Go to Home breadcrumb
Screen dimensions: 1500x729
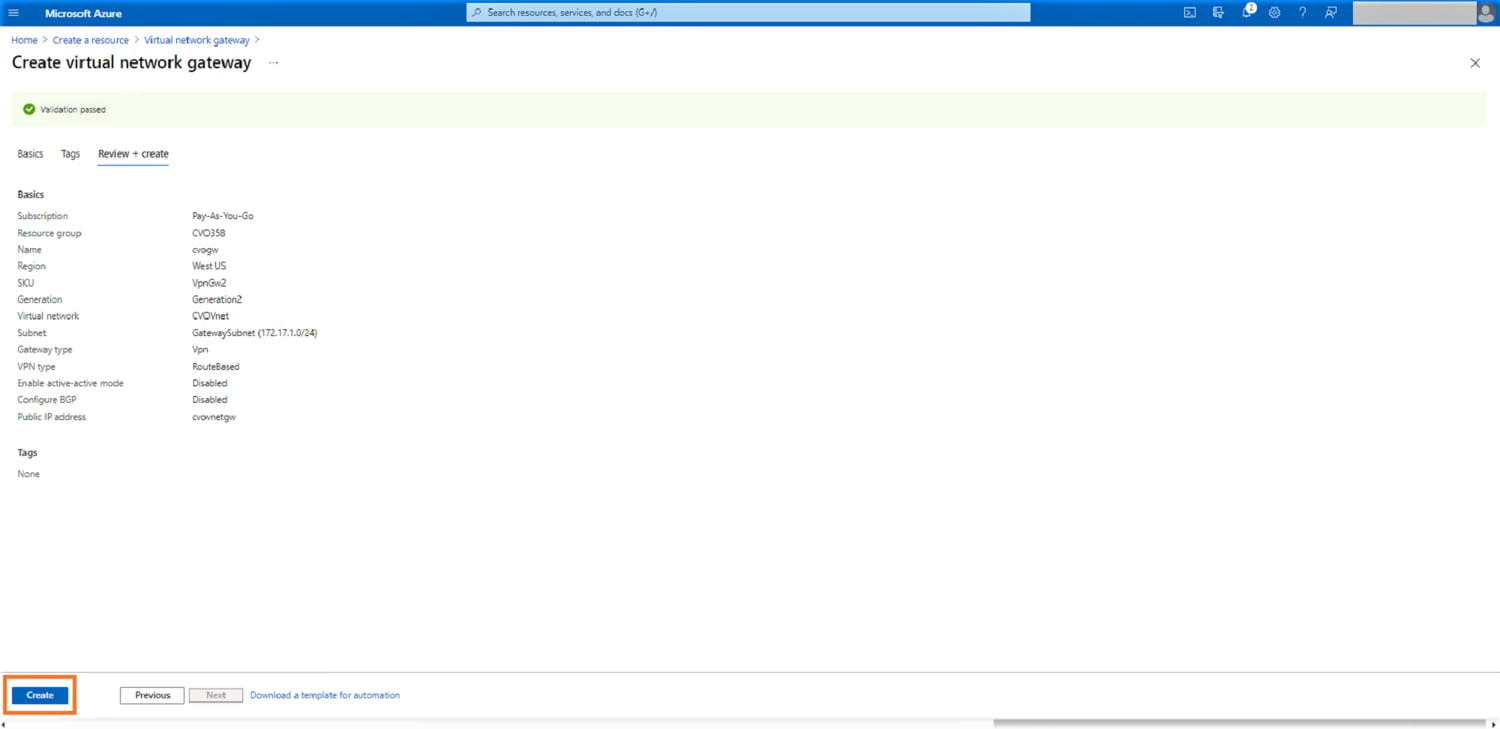click(x=24, y=40)
